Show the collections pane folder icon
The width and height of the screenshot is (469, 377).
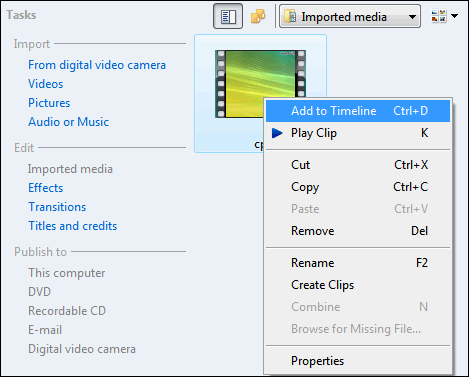[x=258, y=16]
